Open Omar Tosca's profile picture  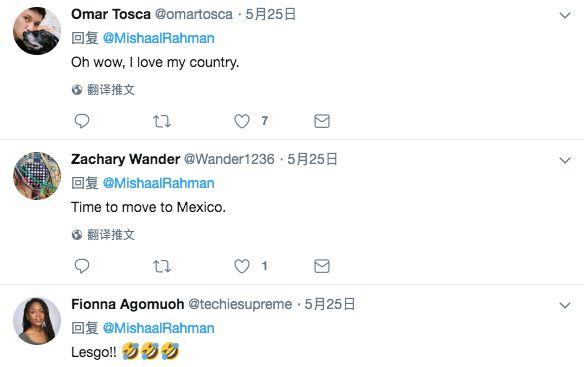(37, 31)
